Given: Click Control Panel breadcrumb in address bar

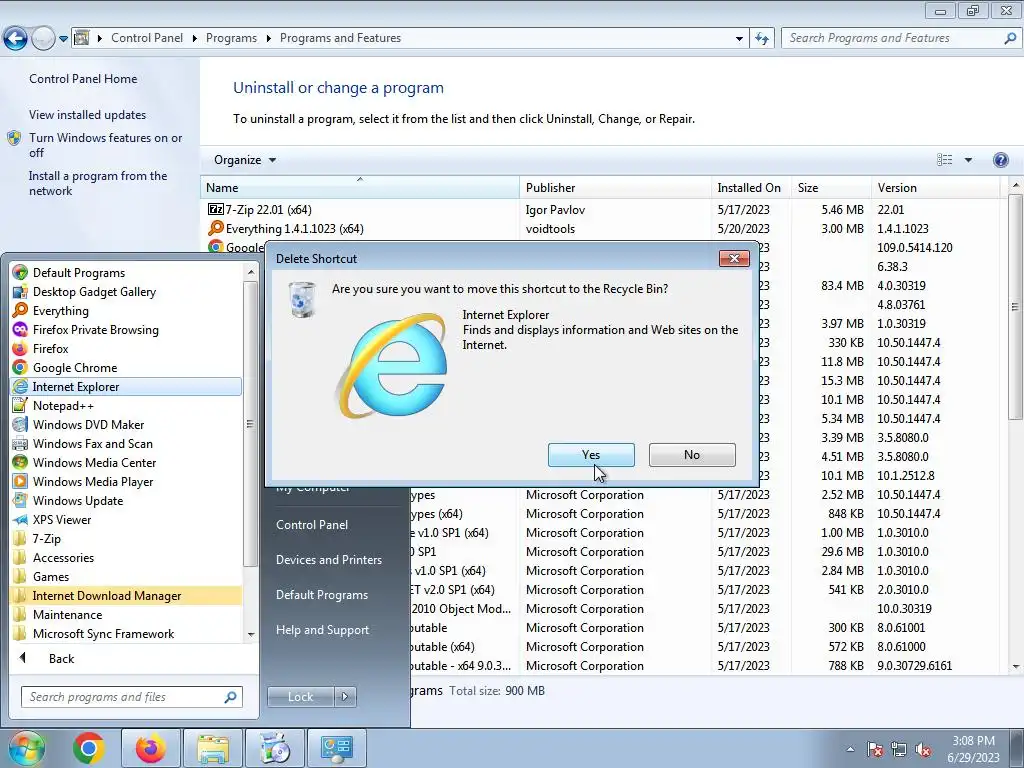Looking at the screenshot, I should (x=147, y=38).
